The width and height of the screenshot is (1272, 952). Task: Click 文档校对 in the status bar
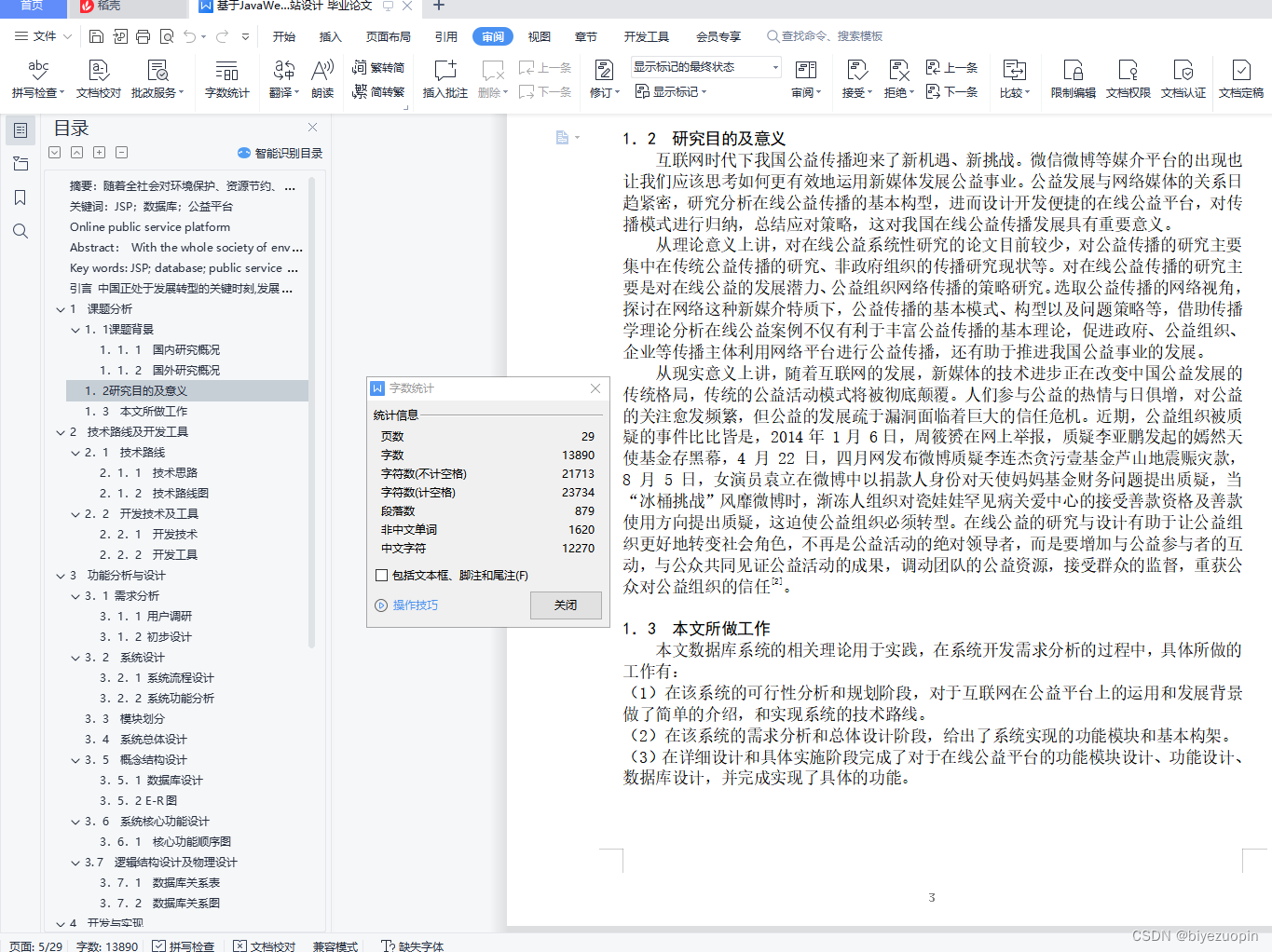265,945
